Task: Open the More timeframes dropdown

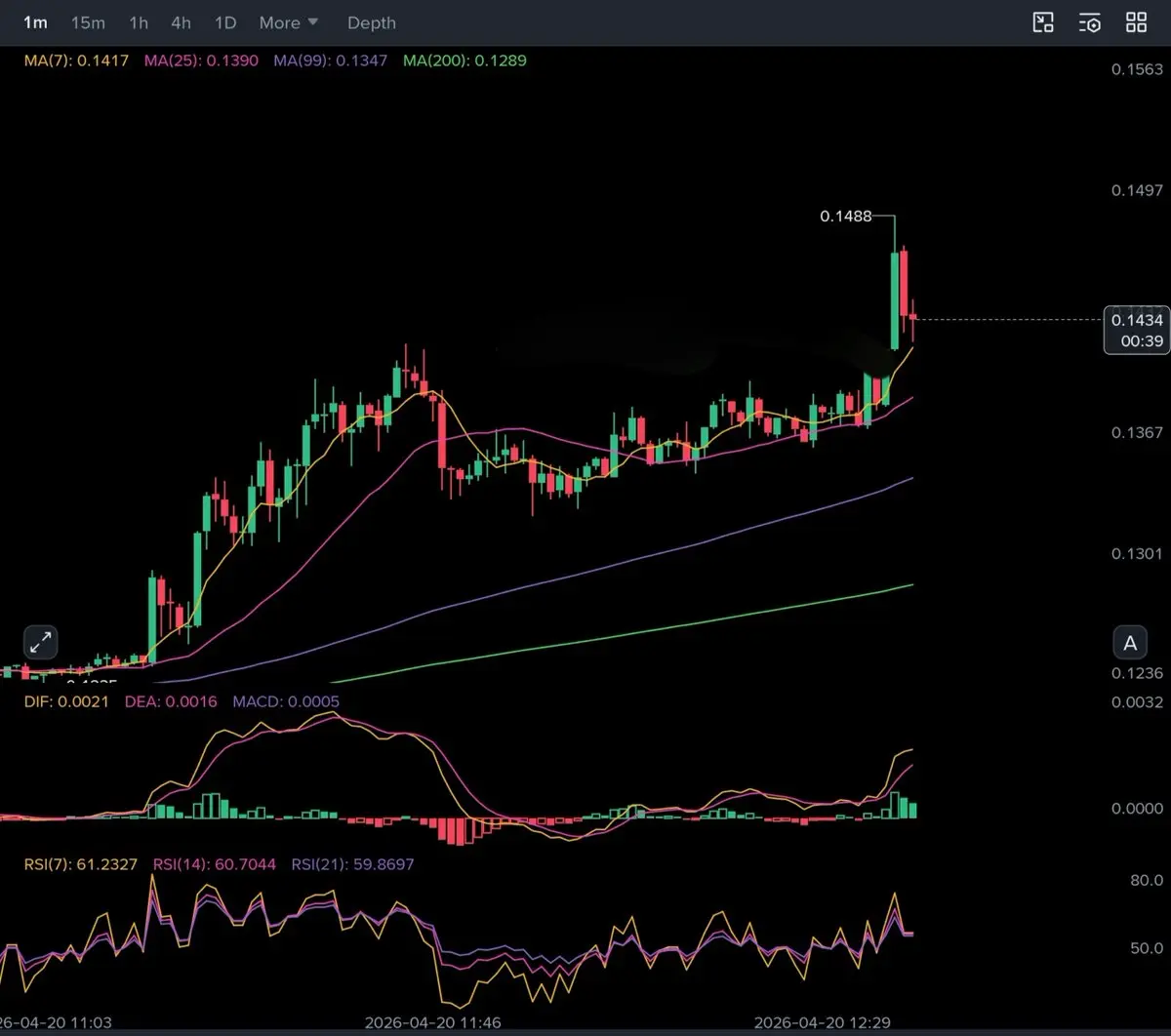Action: [x=289, y=22]
